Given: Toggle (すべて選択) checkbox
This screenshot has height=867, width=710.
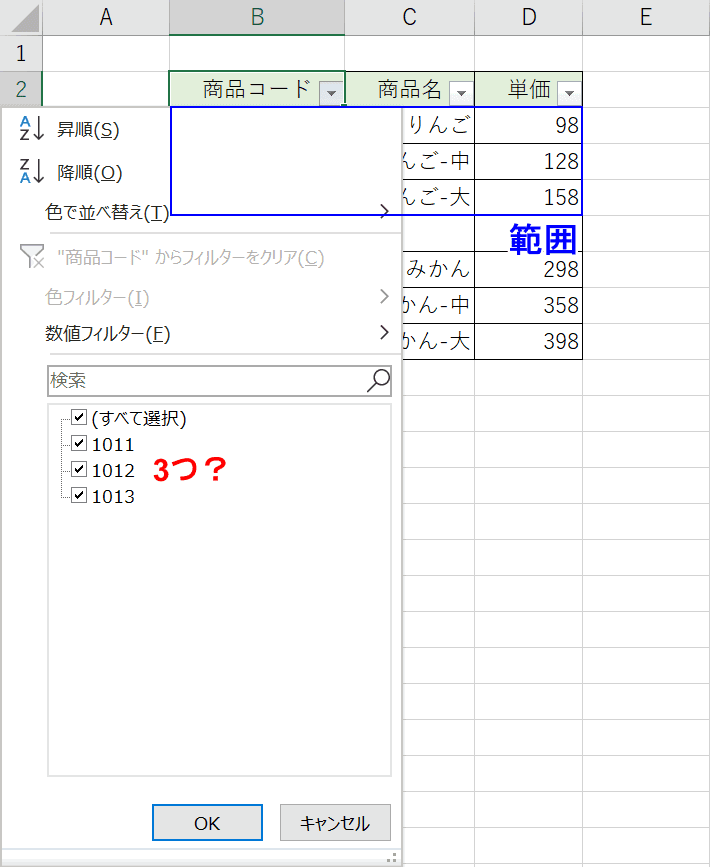Looking at the screenshot, I should [x=79, y=417].
